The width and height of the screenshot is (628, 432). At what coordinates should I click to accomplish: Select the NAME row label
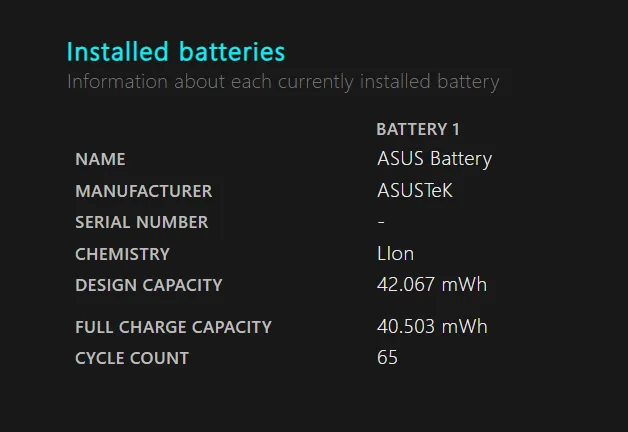pyautogui.click(x=100, y=159)
